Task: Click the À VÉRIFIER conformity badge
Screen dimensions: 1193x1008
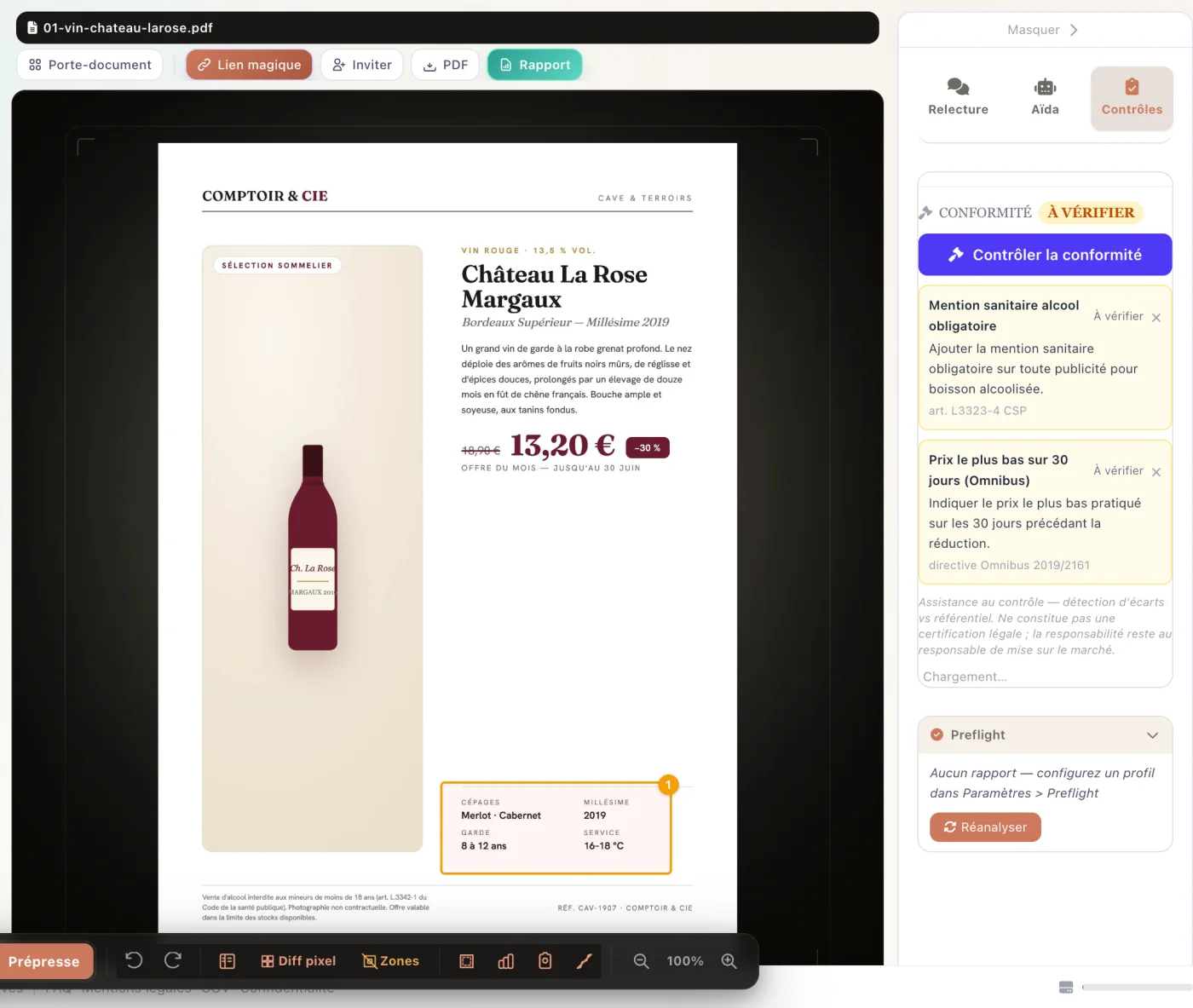Action: click(1091, 213)
